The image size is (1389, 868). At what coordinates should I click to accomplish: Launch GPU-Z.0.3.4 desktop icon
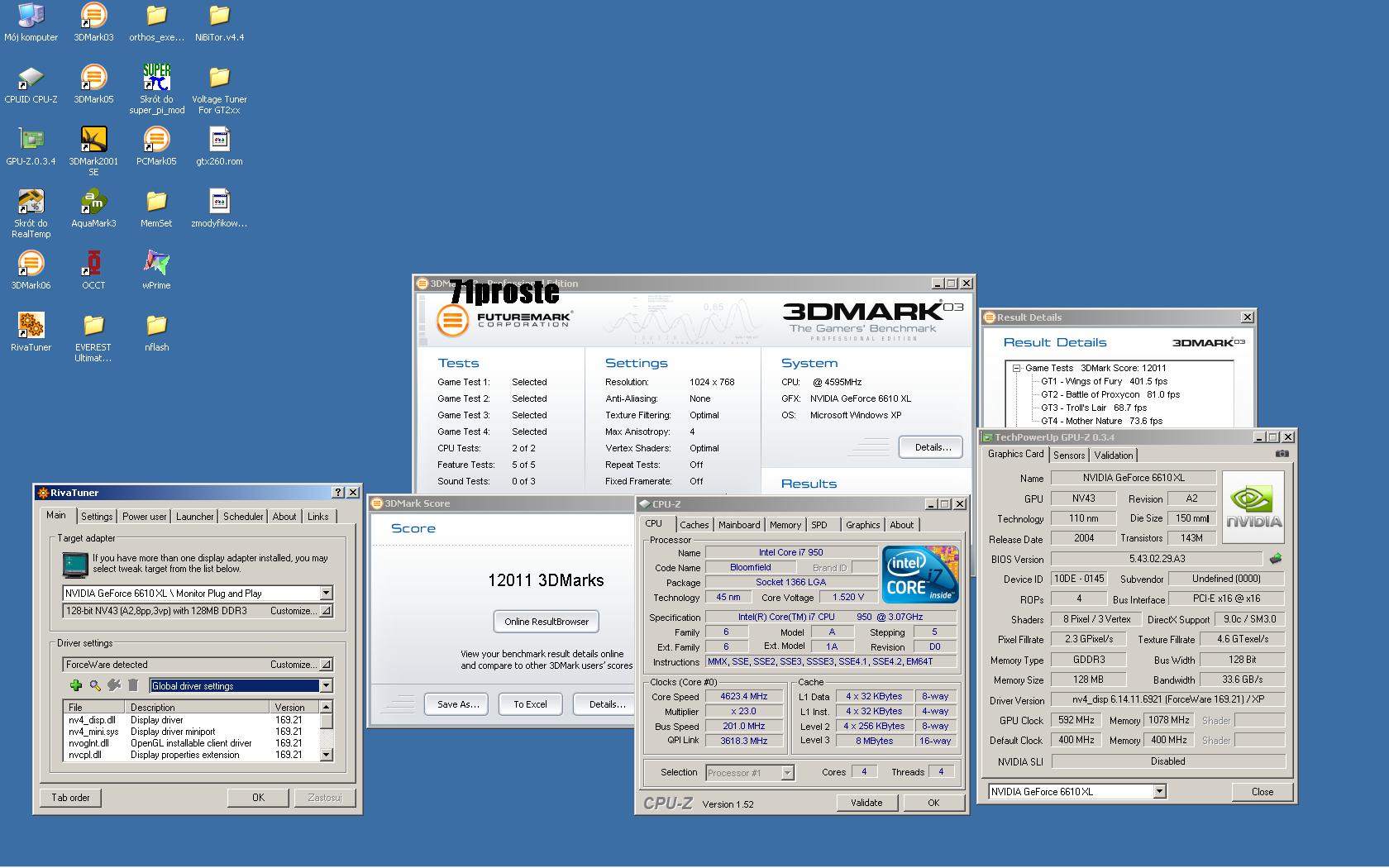click(31, 146)
